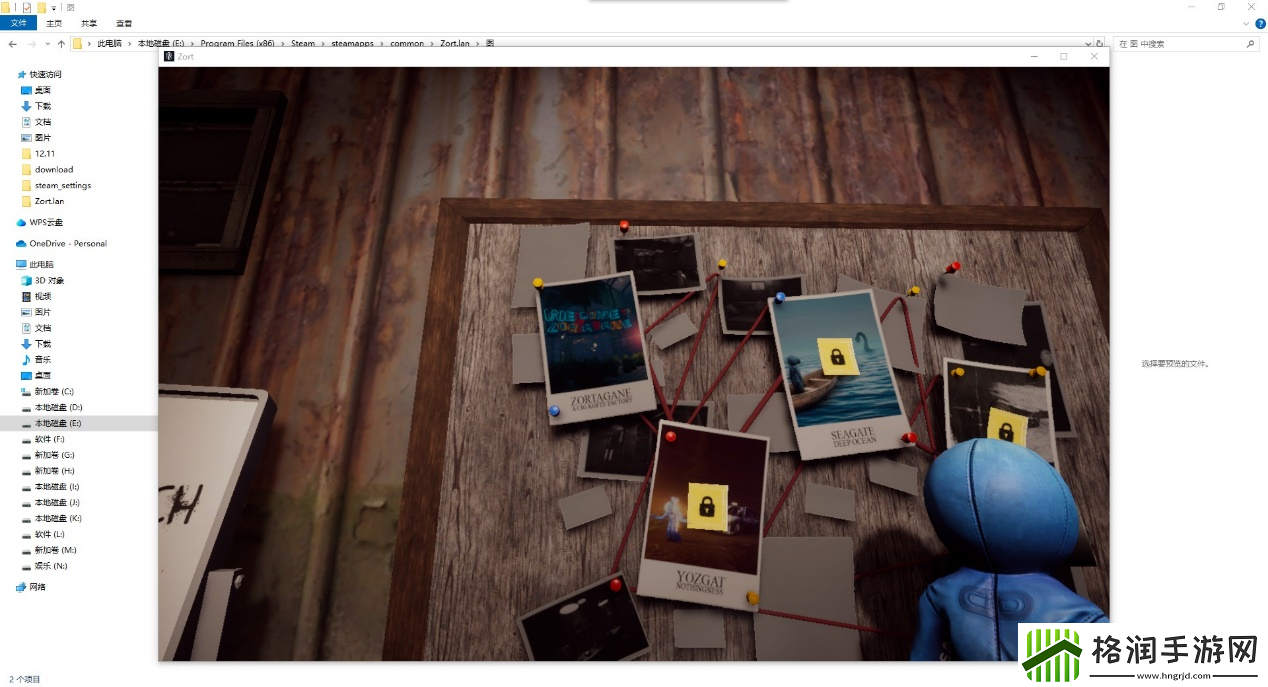Viewport: 1268px width, 687px height.
Task: Go up one folder with the up arrow
Action: 61,44
